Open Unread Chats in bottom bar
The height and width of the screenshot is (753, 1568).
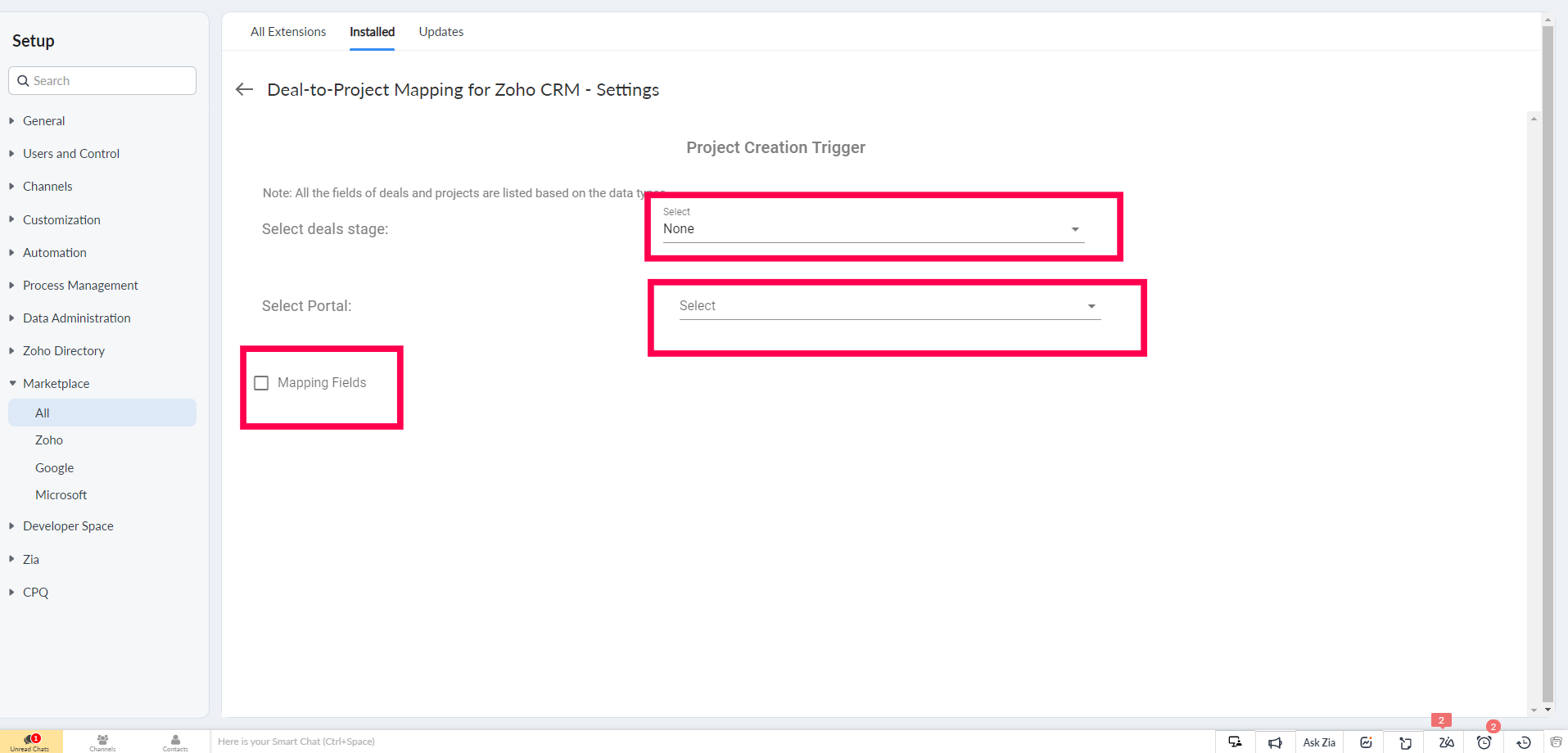(x=31, y=742)
